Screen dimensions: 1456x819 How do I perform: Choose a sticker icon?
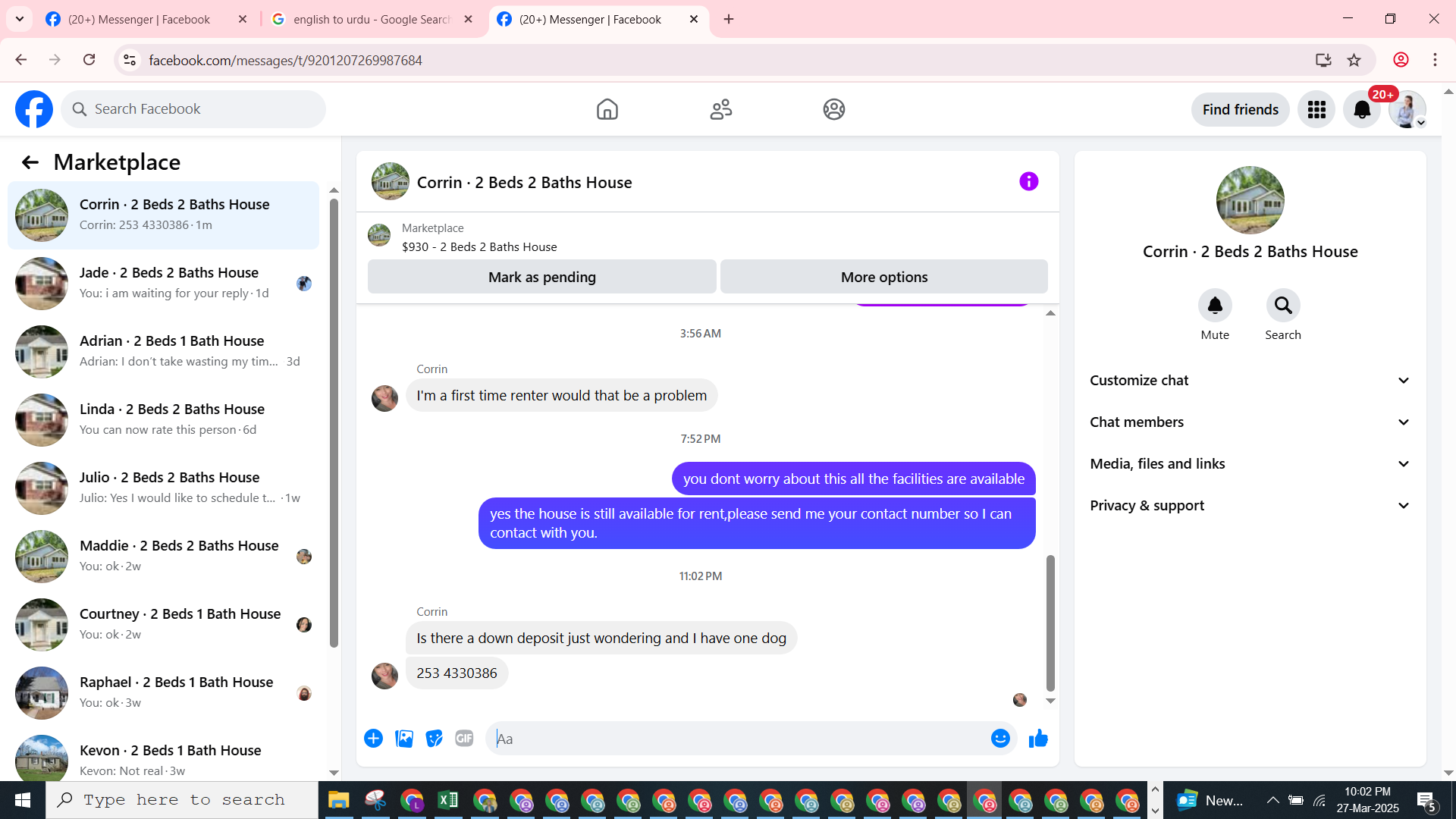pyautogui.click(x=434, y=739)
